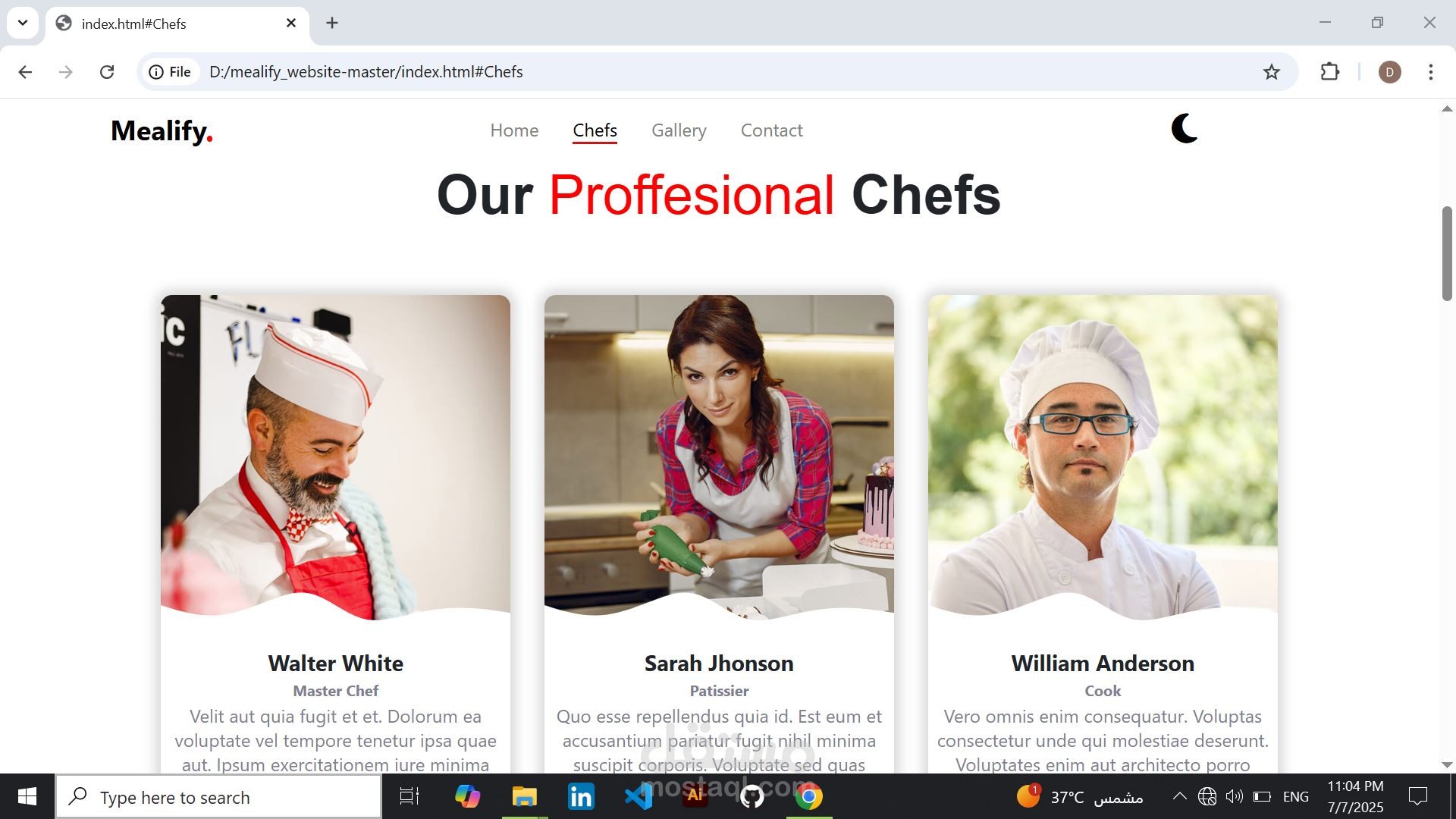Click the Mealify logo
The width and height of the screenshot is (1456, 819).
coord(162,130)
